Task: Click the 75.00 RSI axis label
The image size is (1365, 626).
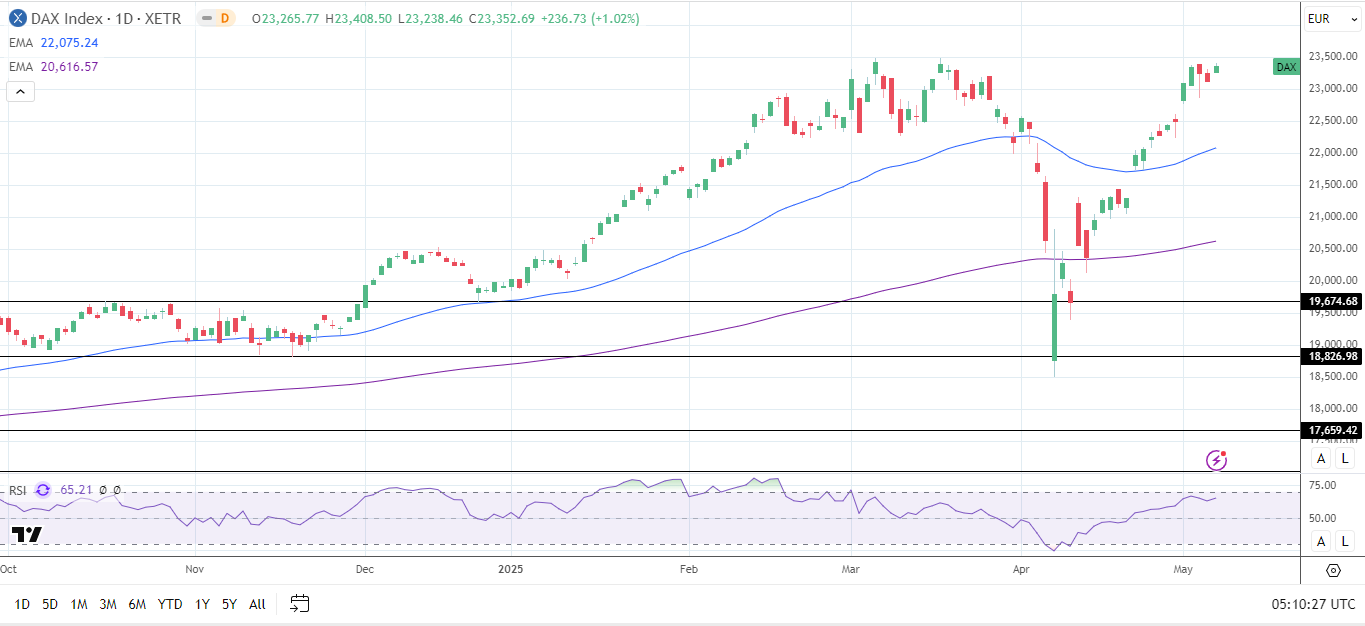Action: click(x=1322, y=486)
